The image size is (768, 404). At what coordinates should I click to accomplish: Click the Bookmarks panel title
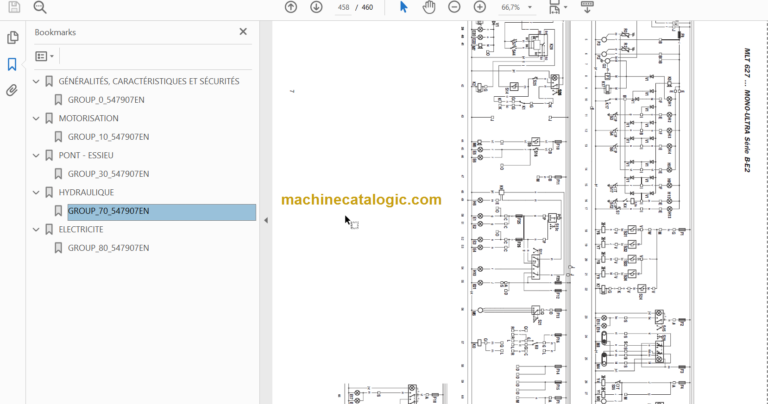55,32
